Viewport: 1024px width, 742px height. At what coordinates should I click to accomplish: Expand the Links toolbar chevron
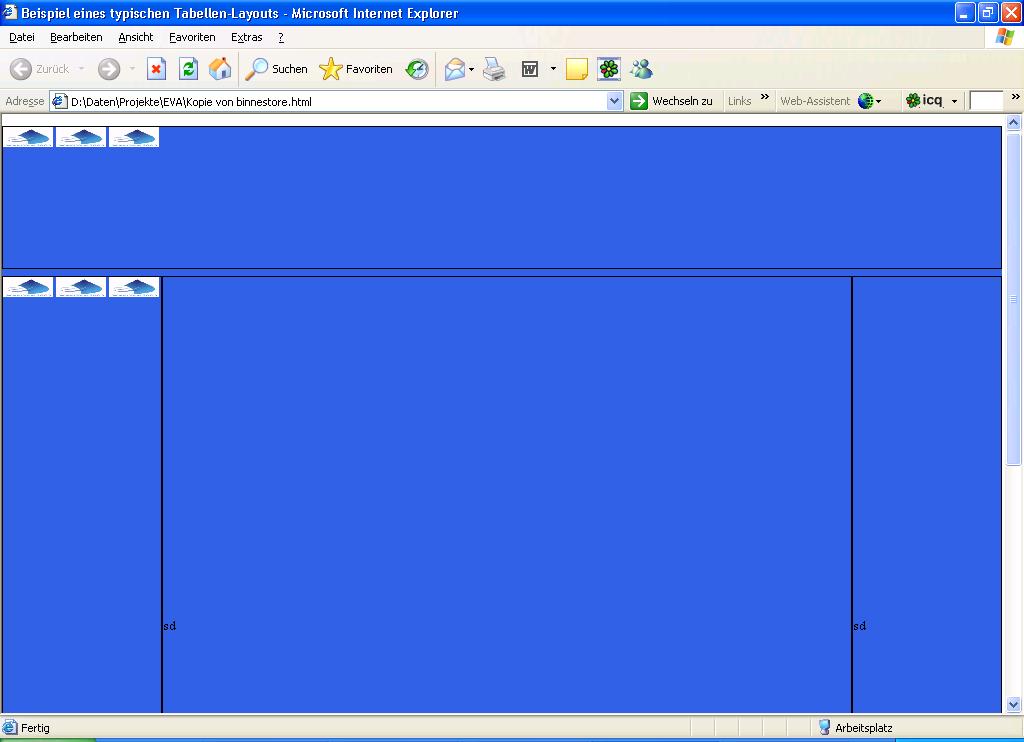point(765,97)
